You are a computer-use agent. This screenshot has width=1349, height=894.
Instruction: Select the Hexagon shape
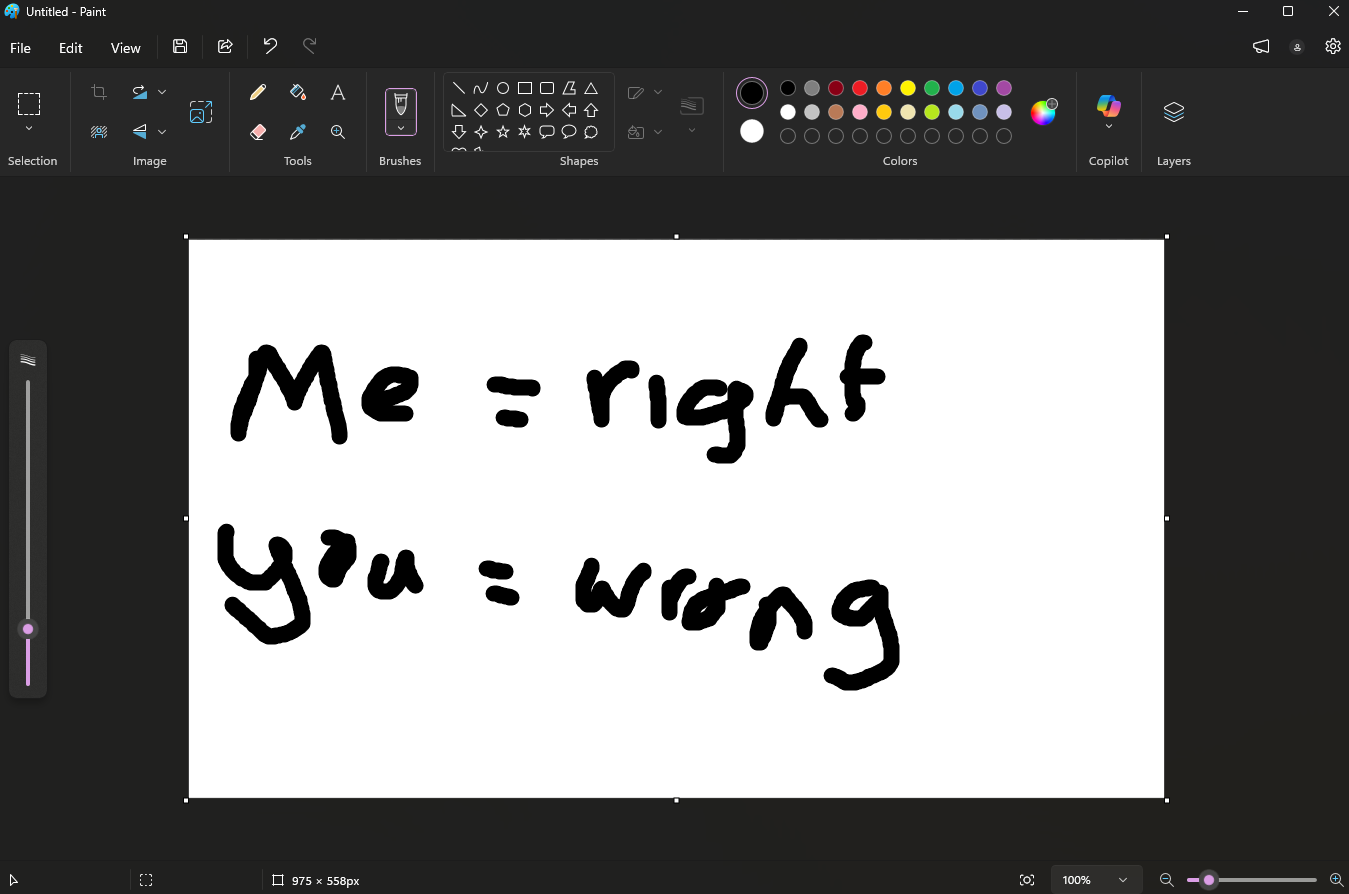525,110
